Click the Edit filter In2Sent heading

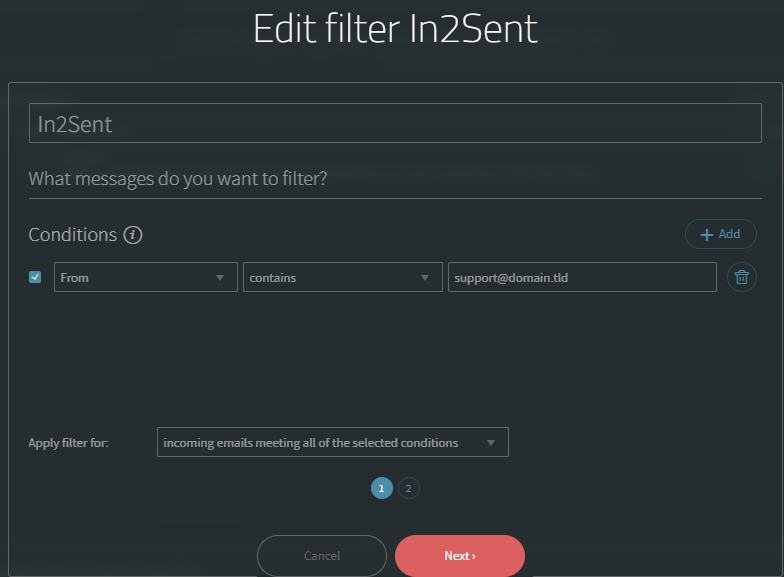[x=395, y=29]
